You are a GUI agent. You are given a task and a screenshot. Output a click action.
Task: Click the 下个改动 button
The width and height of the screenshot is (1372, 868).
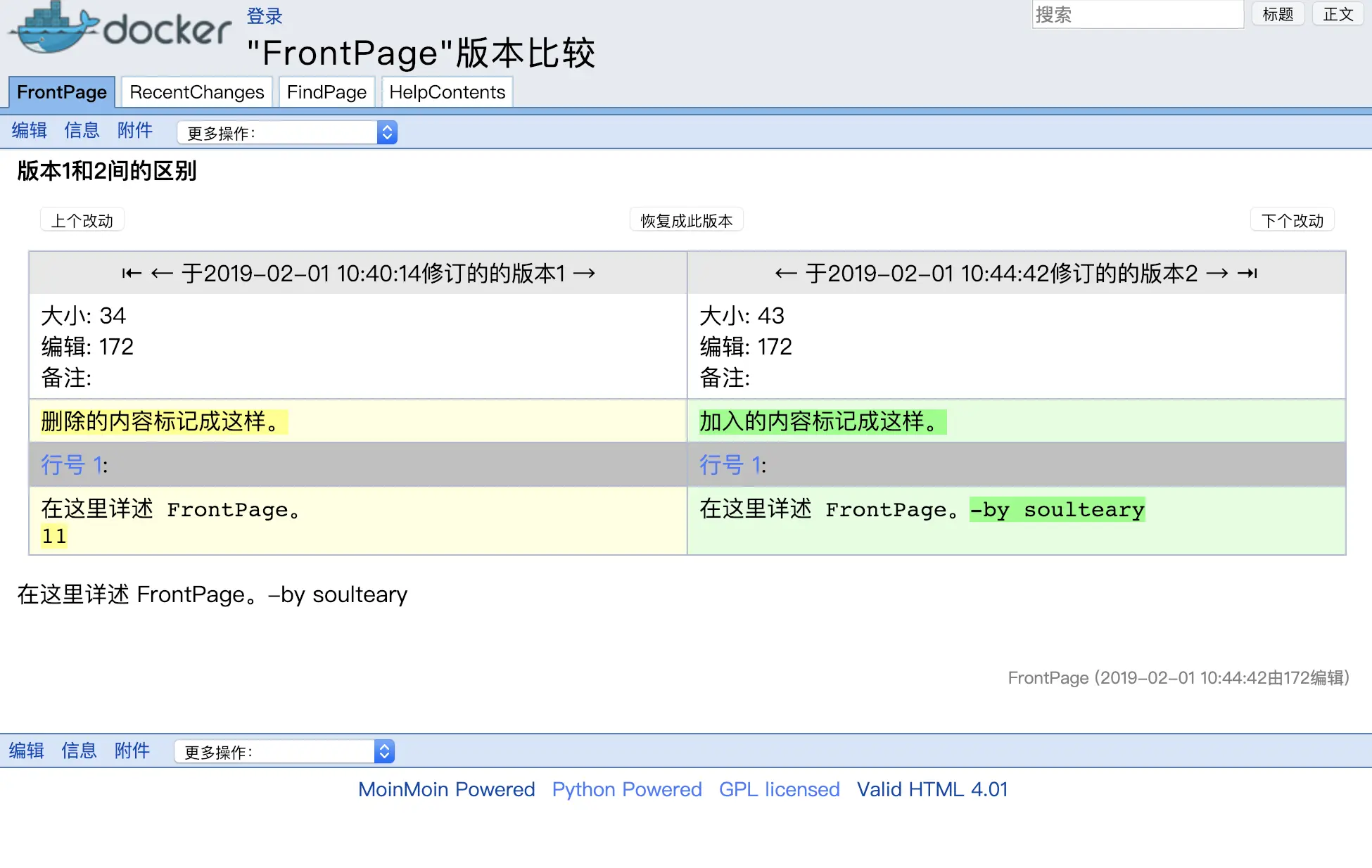(x=1292, y=219)
